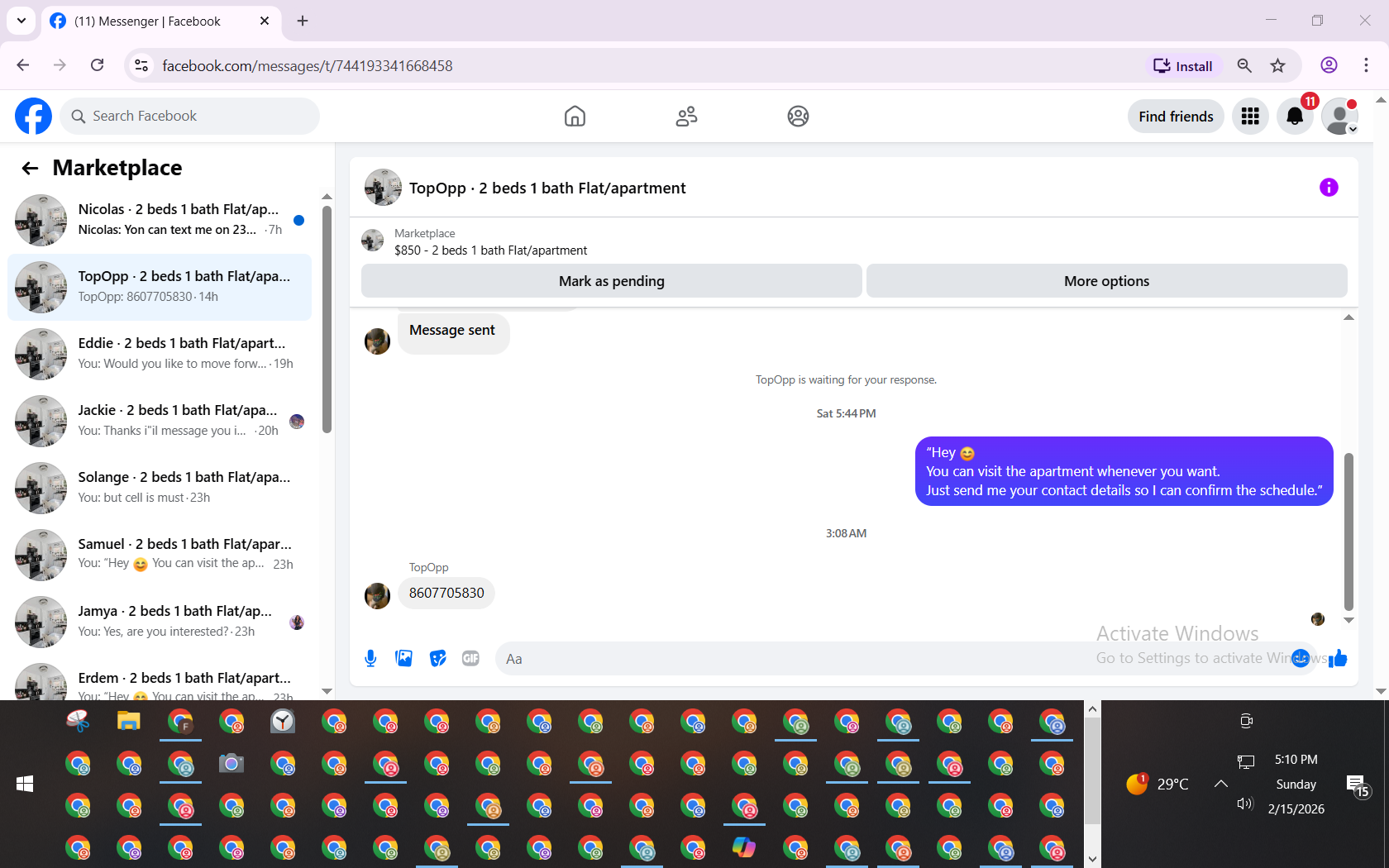Image resolution: width=1389 pixels, height=868 pixels.
Task: Open the TopOpp chat header title
Action: pyautogui.click(x=547, y=188)
